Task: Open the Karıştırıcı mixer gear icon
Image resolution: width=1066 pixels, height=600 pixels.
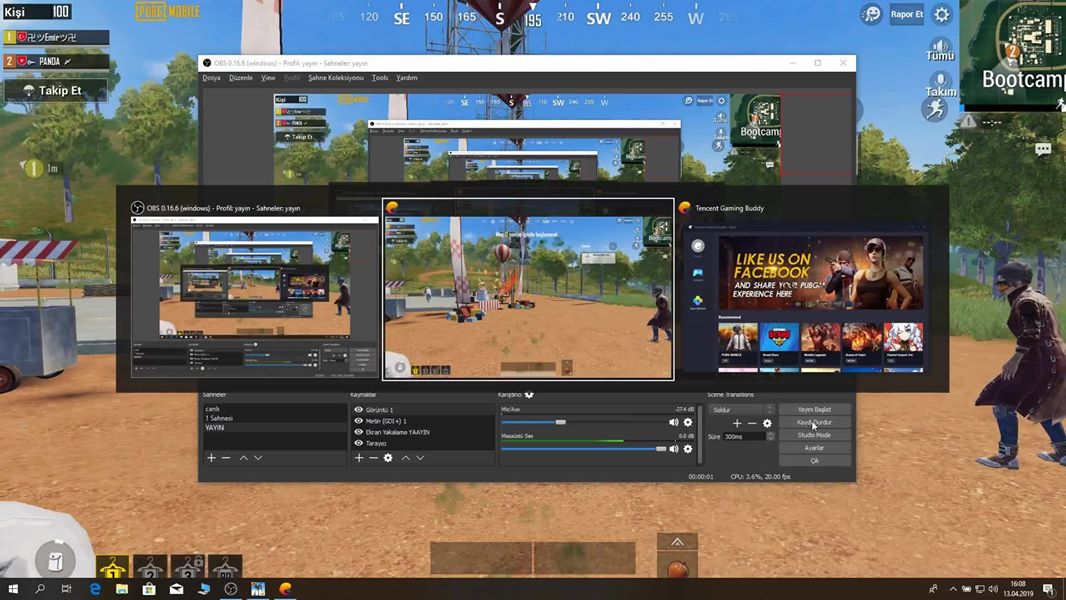Action: click(529, 395)
